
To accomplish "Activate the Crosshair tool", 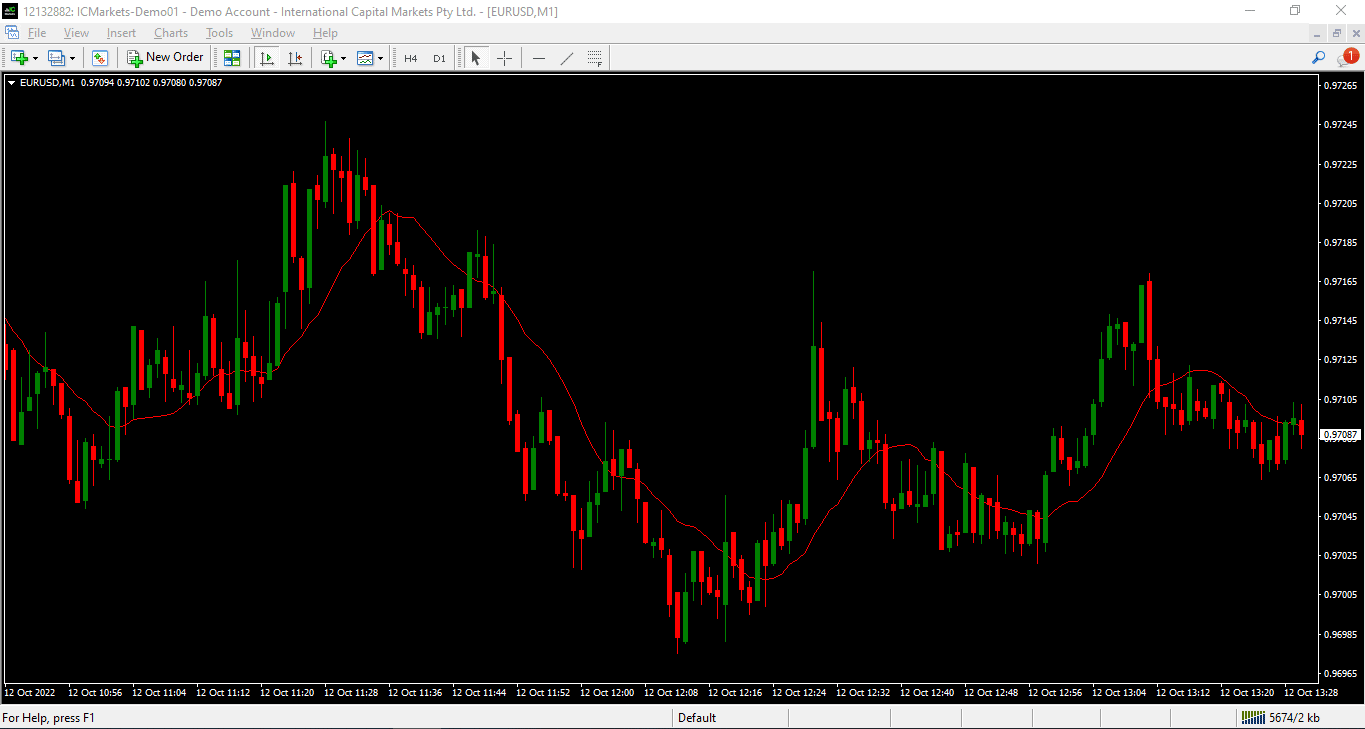I will (x=504, y=58).
